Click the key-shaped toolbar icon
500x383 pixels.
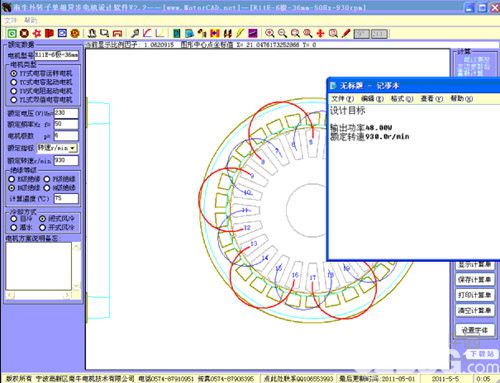click(x=135, y=33)
